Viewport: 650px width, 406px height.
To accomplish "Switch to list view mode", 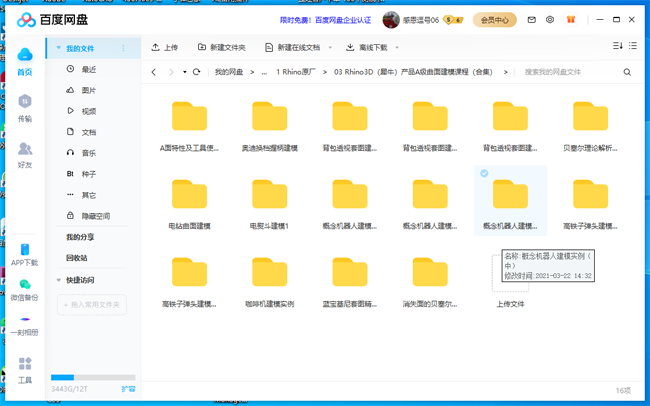I will (x=633, y=46).
